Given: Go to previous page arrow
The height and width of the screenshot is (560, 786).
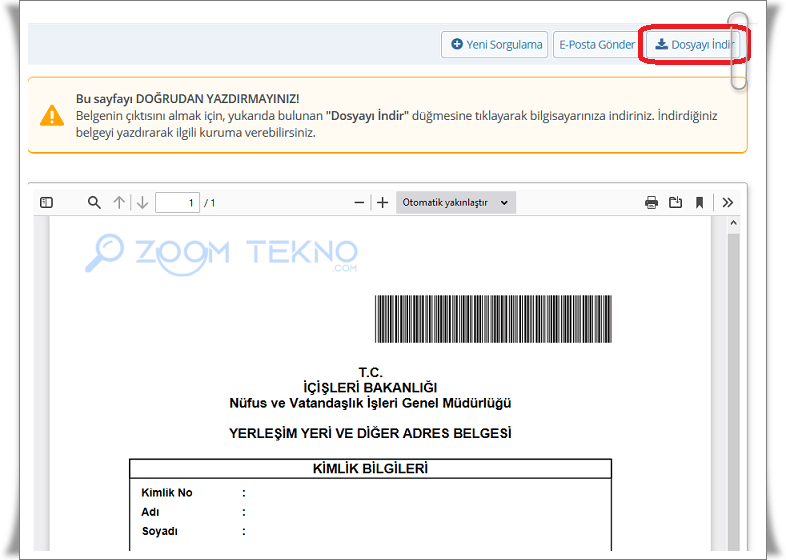Looking at the screenshot, I should pos(119,203).
